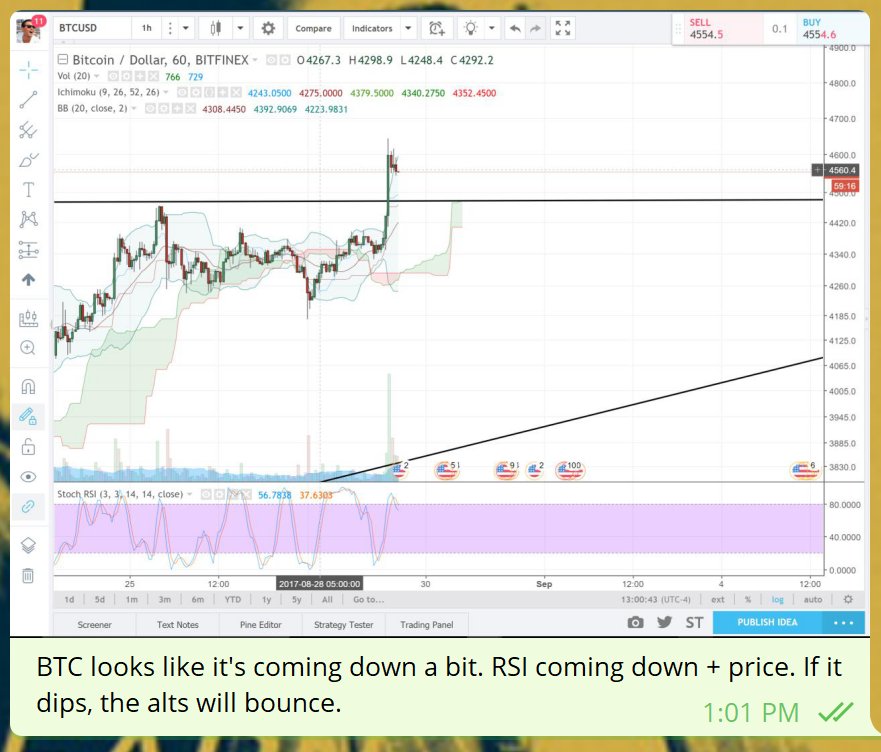
Task: Open the Trading Panel tab
Action: coord(426,624)
